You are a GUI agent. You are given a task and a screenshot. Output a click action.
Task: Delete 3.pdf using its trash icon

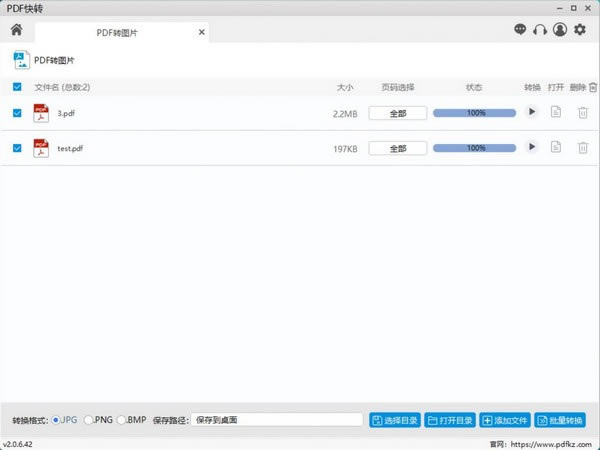[x=582, y=112]
